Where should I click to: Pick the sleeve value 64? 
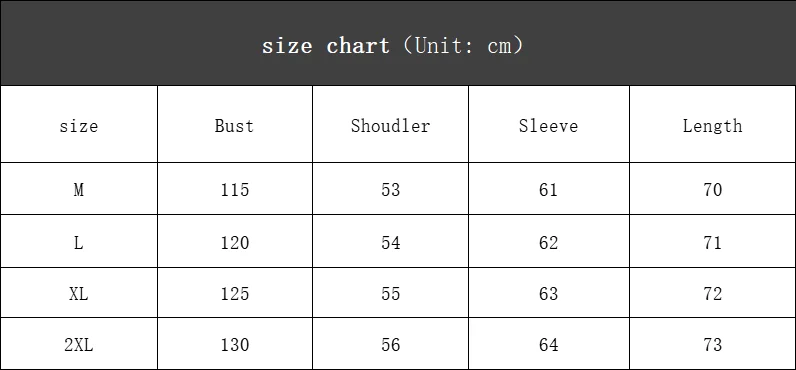pyautogui.click(x=548, y=345)
